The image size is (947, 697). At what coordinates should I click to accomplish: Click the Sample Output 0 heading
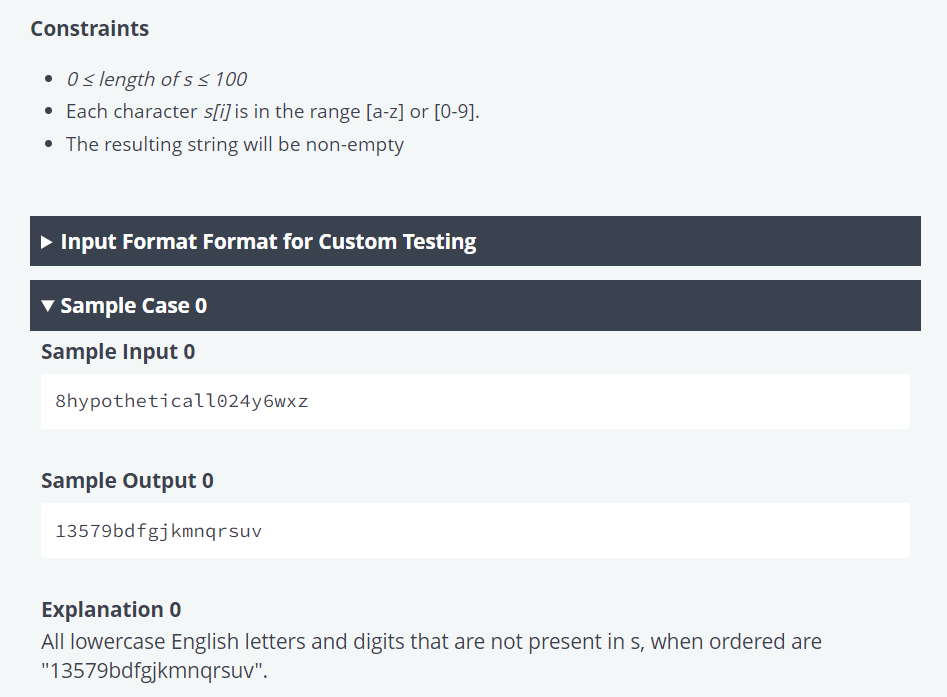coord(127,481)
